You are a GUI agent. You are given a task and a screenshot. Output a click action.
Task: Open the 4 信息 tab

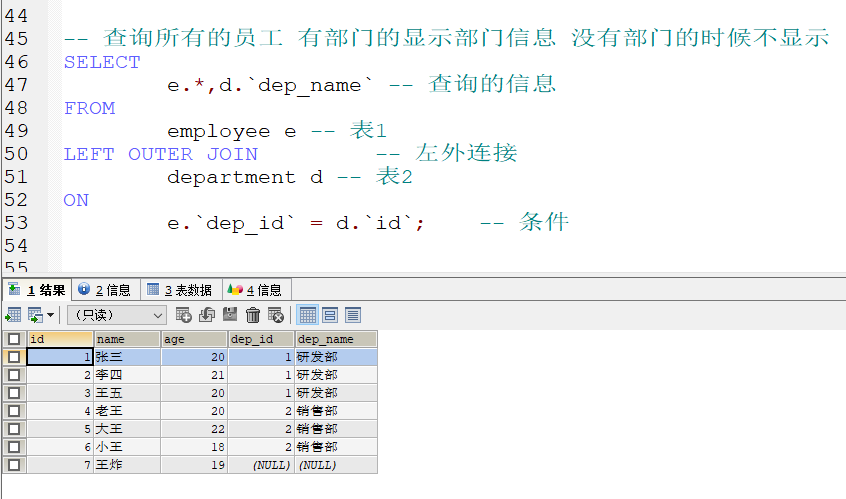coord(256,290)
